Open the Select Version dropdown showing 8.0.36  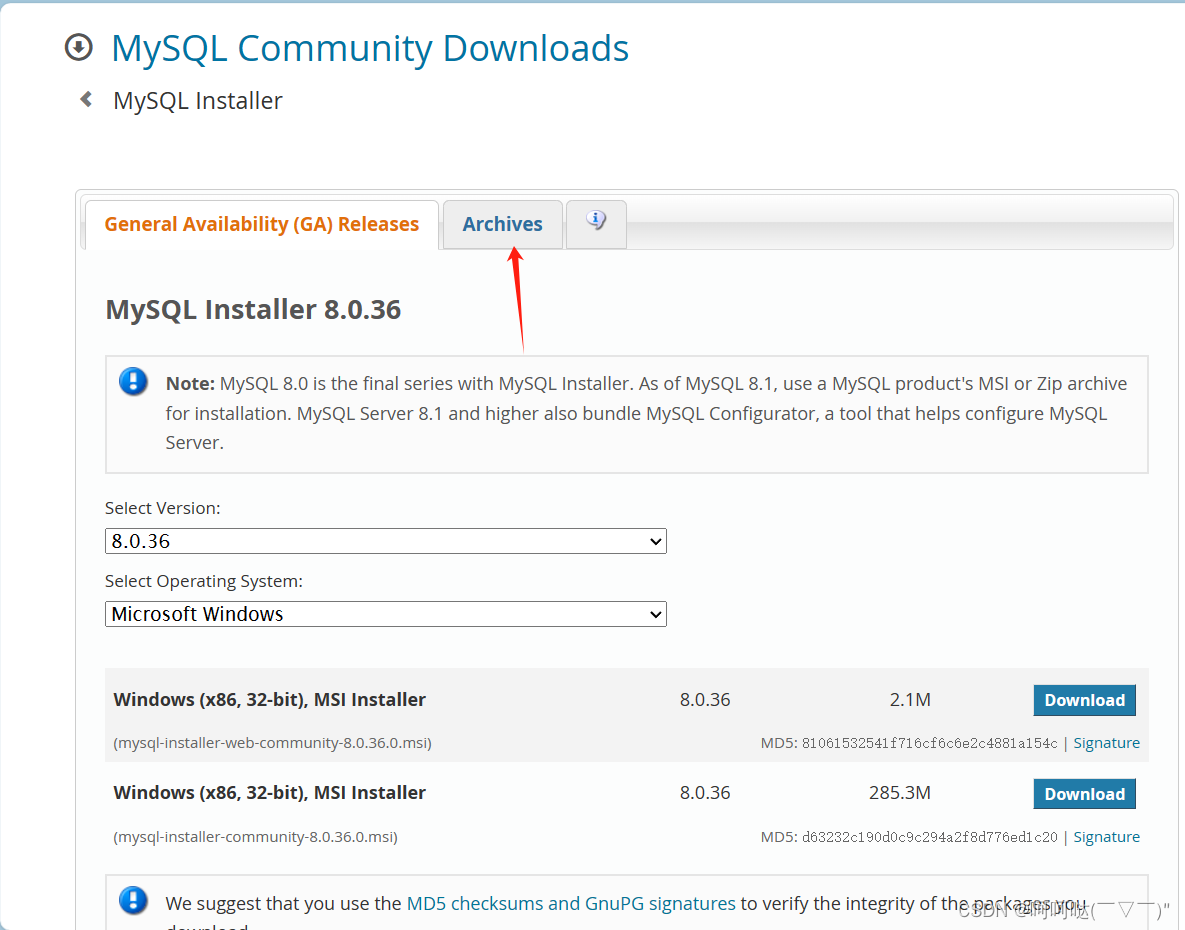pyautogui.click(x=385, y=541)
